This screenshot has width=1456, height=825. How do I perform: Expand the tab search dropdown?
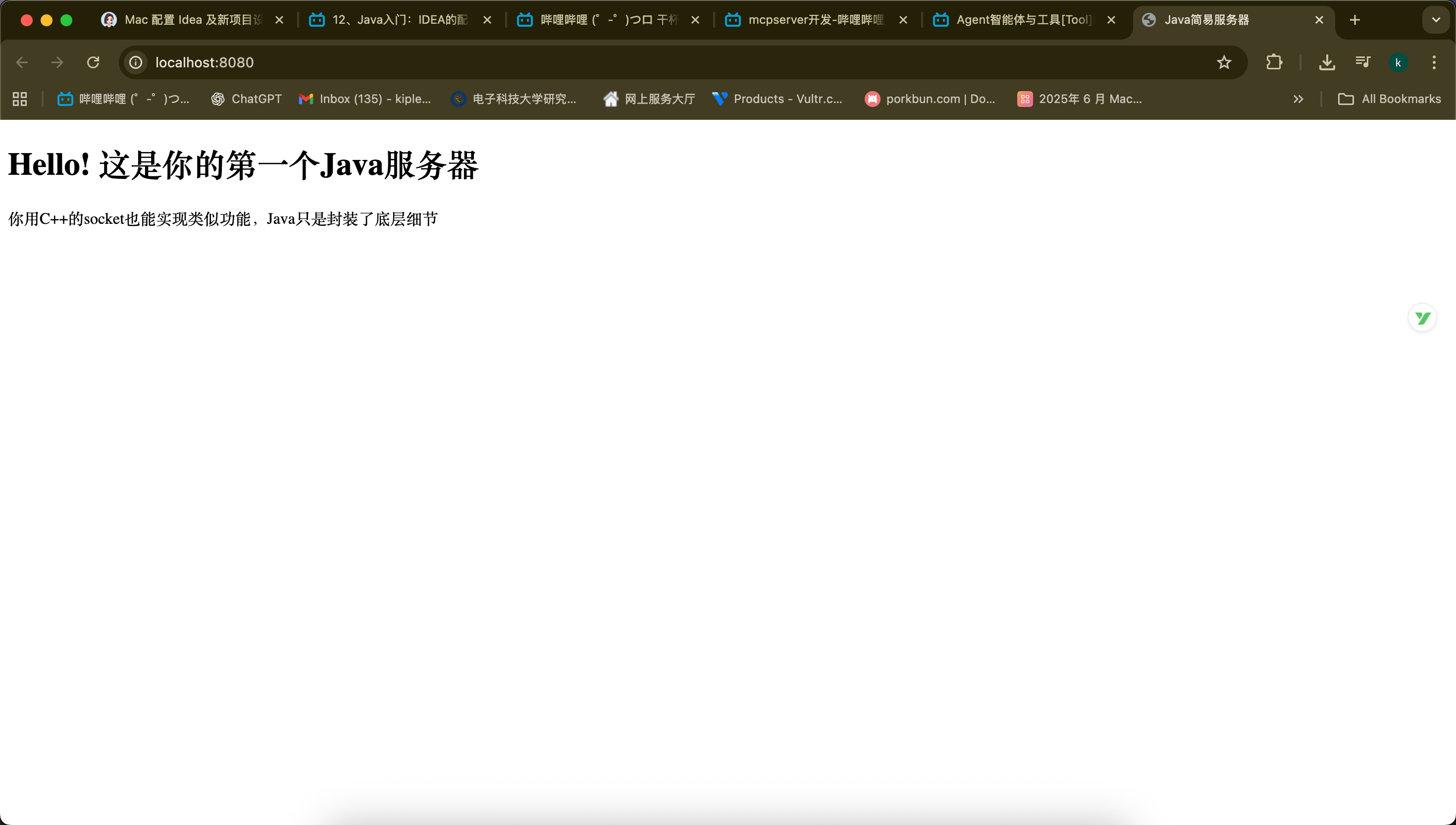point(1436,20)
